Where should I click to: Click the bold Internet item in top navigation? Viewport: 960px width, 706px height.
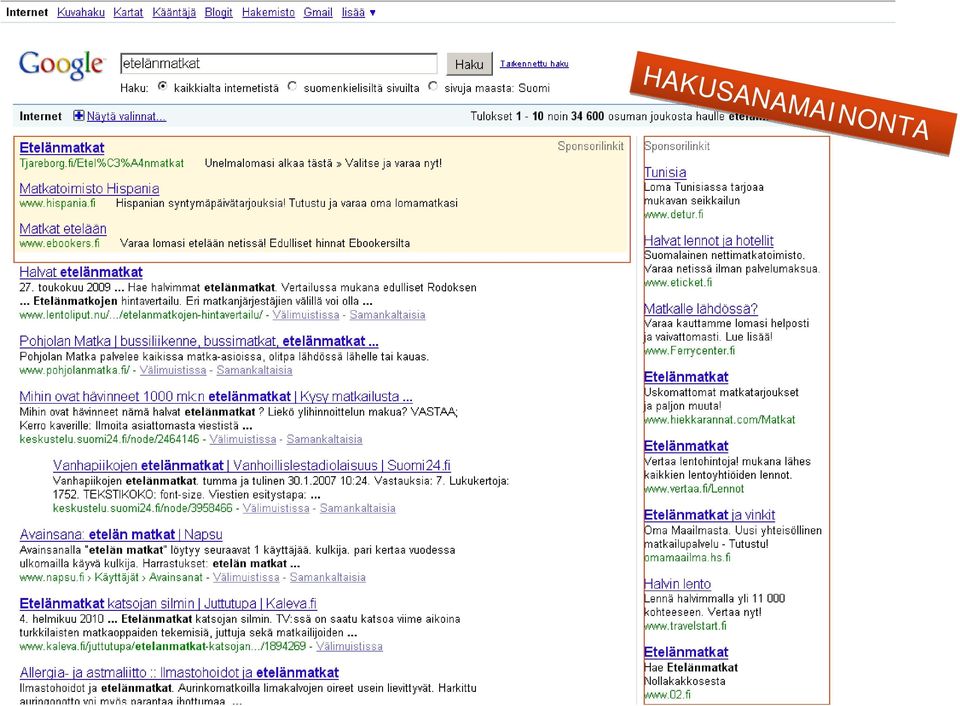pyautogui.click(x=27, y=12)
